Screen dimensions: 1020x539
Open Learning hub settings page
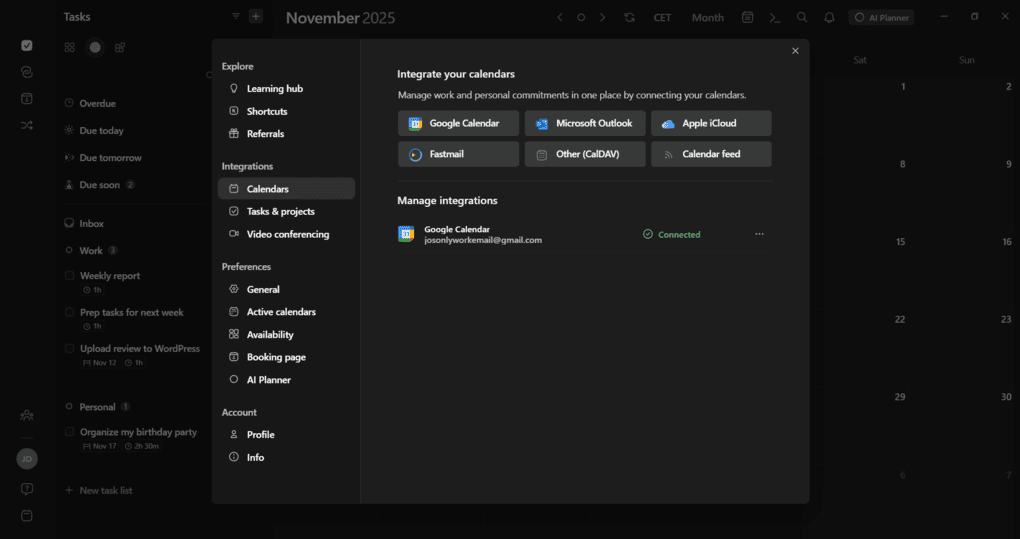286,88
